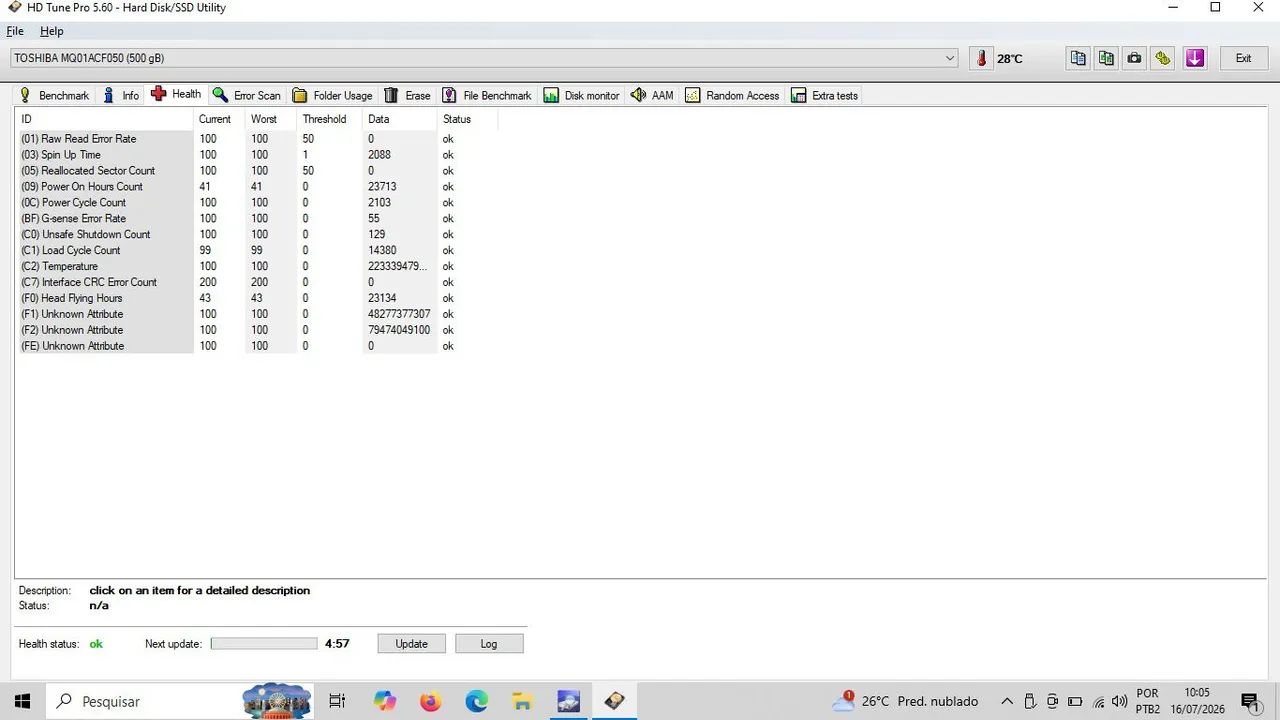Screen dimensions: 1280x720
Task: Switch to the Info tab
Action: click(x=121, y=96)
